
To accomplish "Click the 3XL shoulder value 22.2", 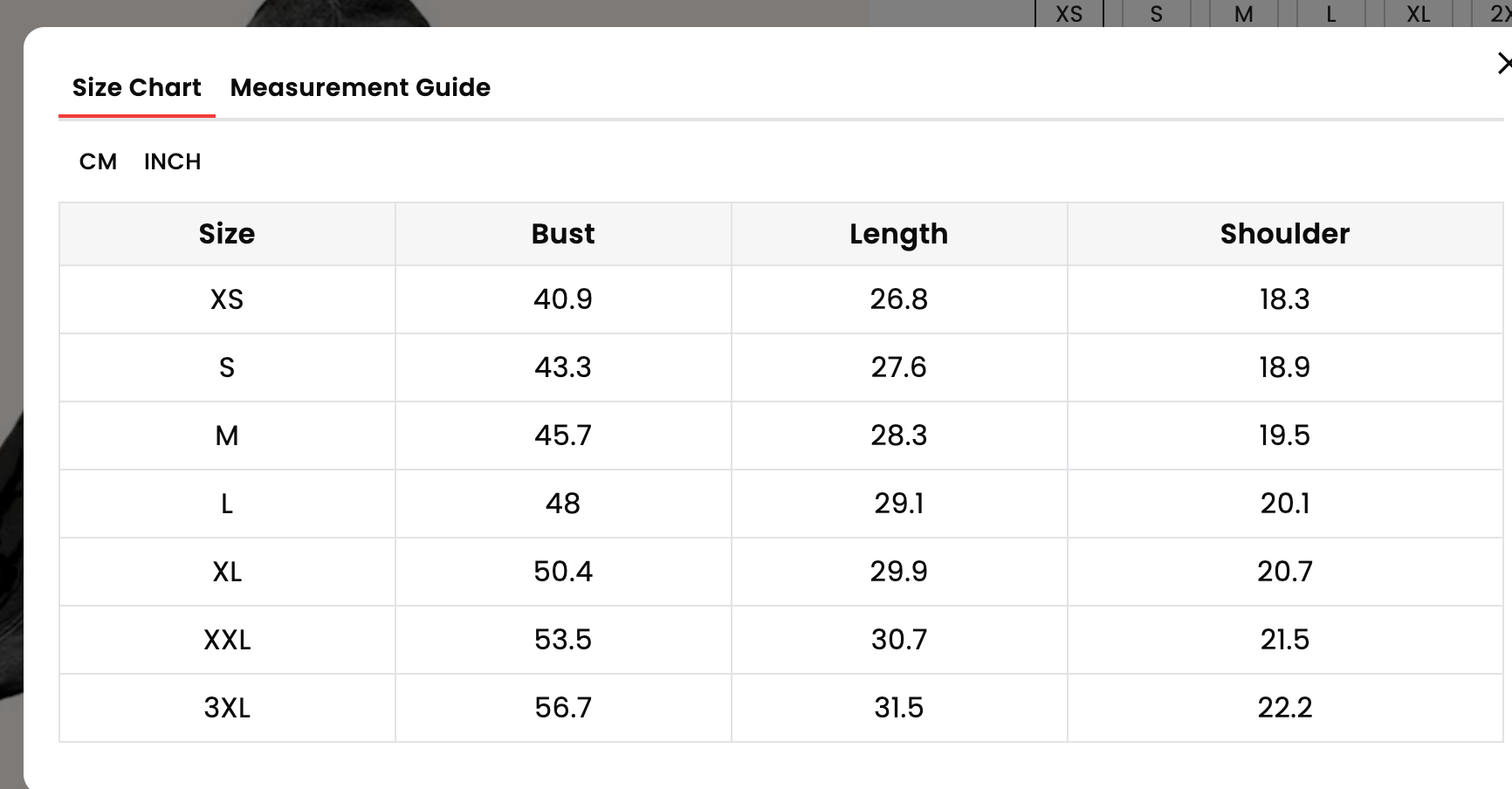I will click(1284, 708).
